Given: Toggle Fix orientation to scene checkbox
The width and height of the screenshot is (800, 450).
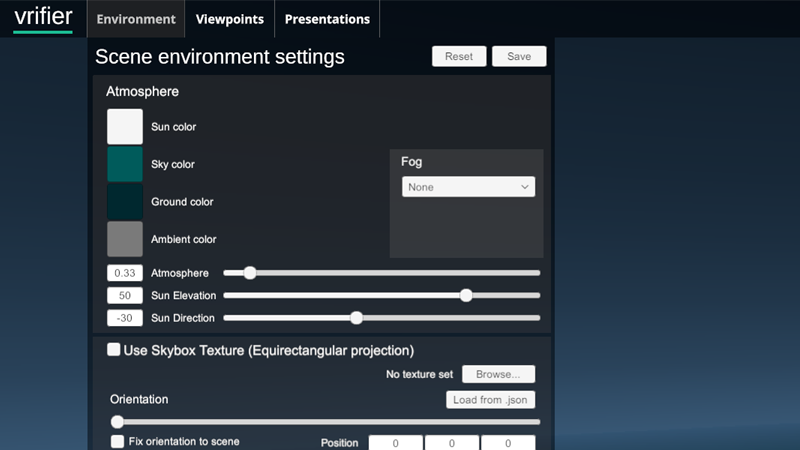Looking at the screenshot, I should 118,441.
